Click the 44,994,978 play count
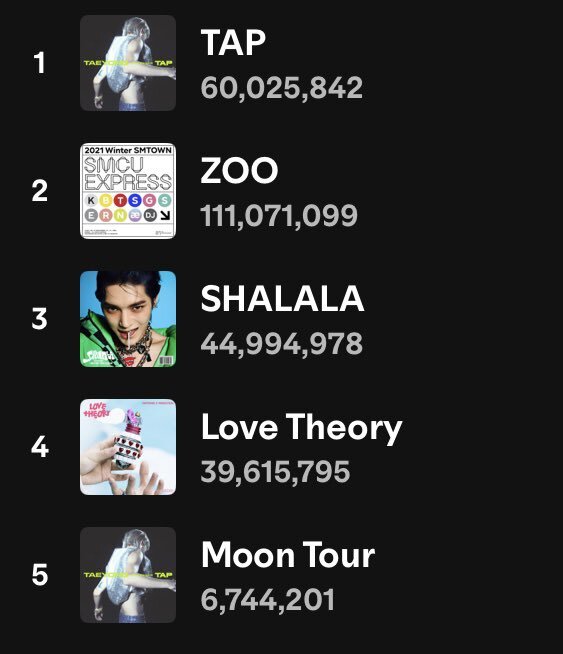The width and height of the screenshot is (563, 654). pyautogui.click(x=282, y=344)
